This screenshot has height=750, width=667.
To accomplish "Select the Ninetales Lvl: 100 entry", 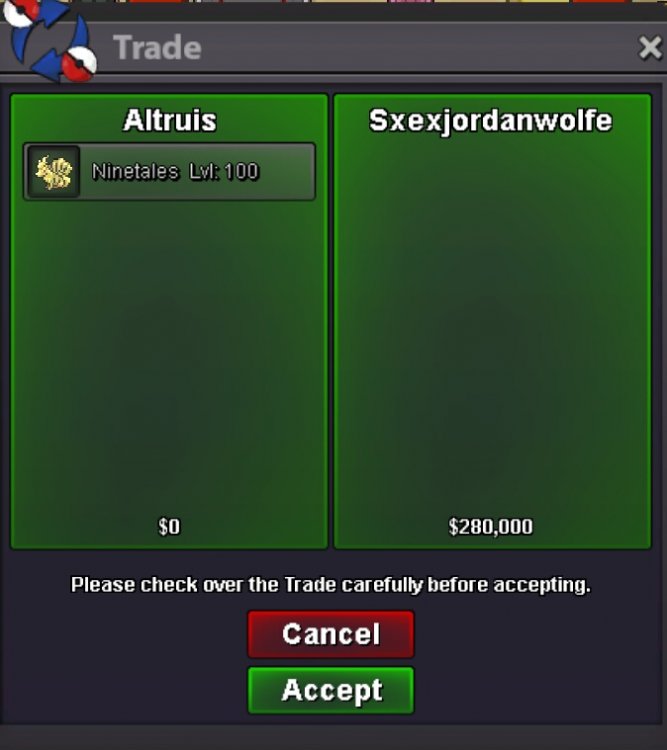I will [x=169, y=172].
